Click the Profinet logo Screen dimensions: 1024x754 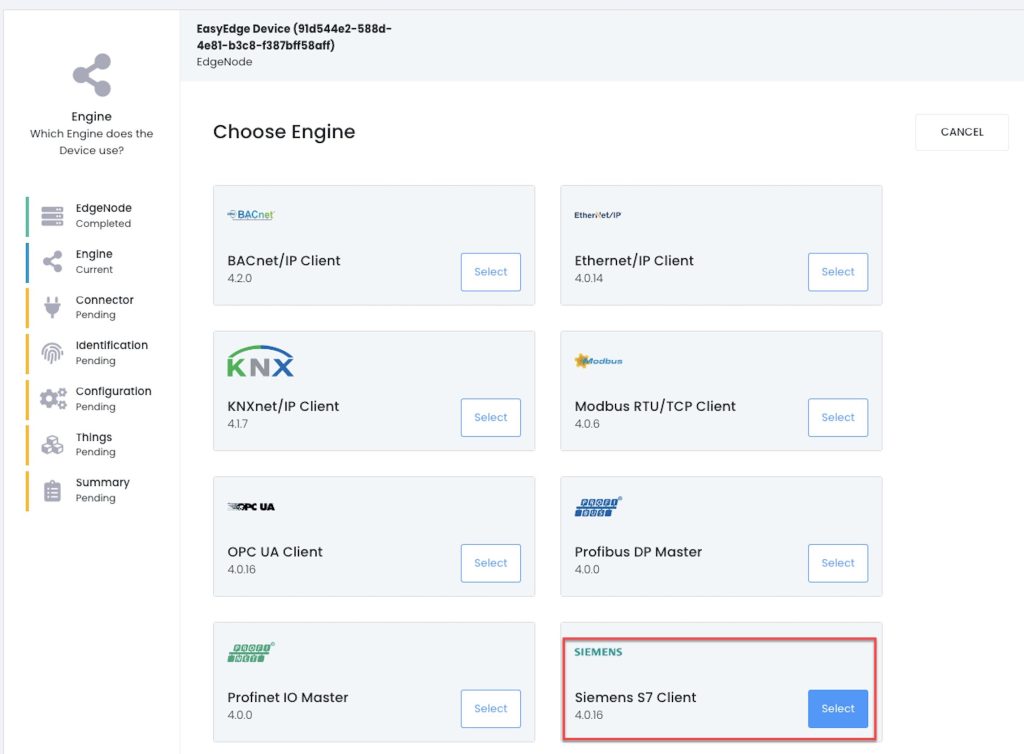[251, 652]
